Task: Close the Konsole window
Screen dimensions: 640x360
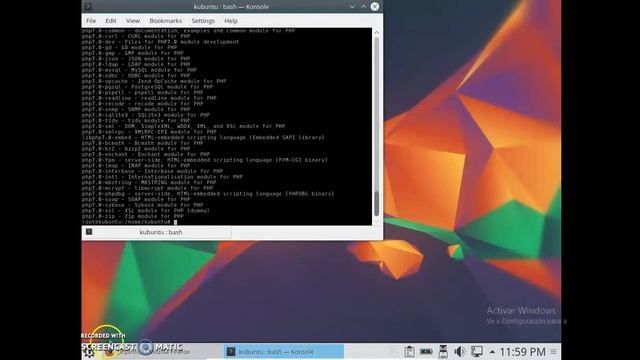Action: 374,7
